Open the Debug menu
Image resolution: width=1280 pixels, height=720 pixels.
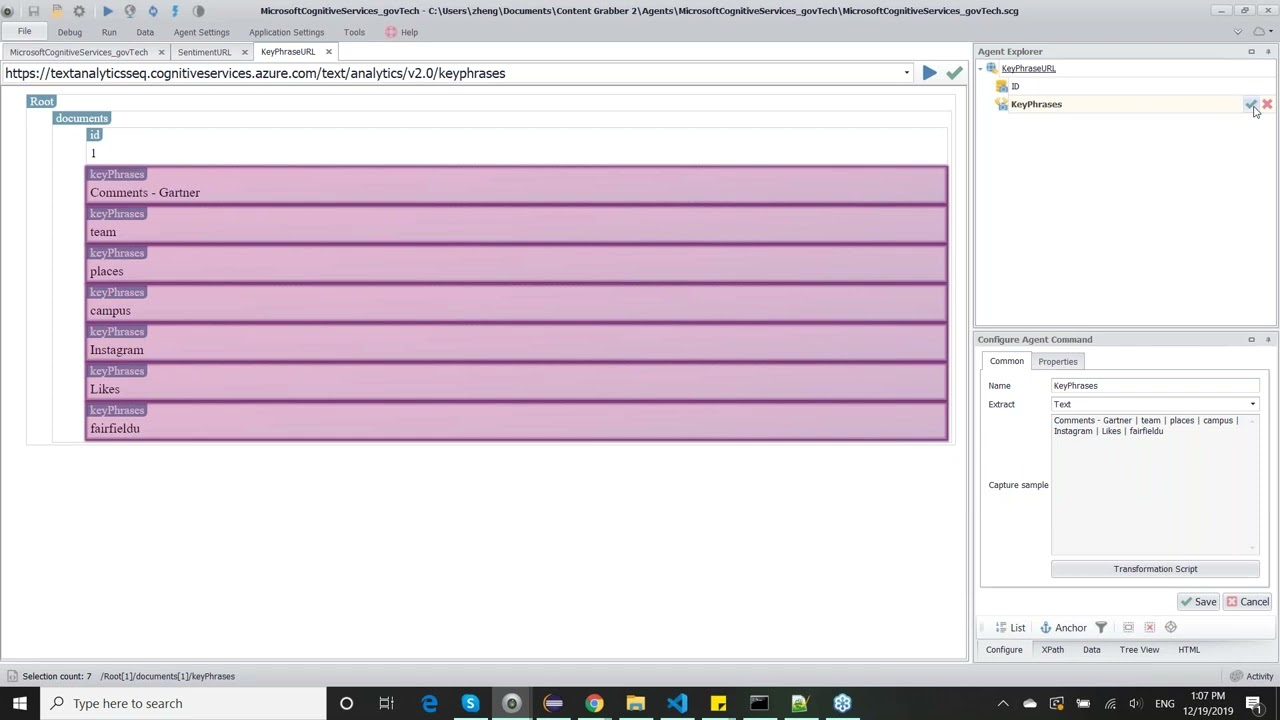click(x=69, y=32)
